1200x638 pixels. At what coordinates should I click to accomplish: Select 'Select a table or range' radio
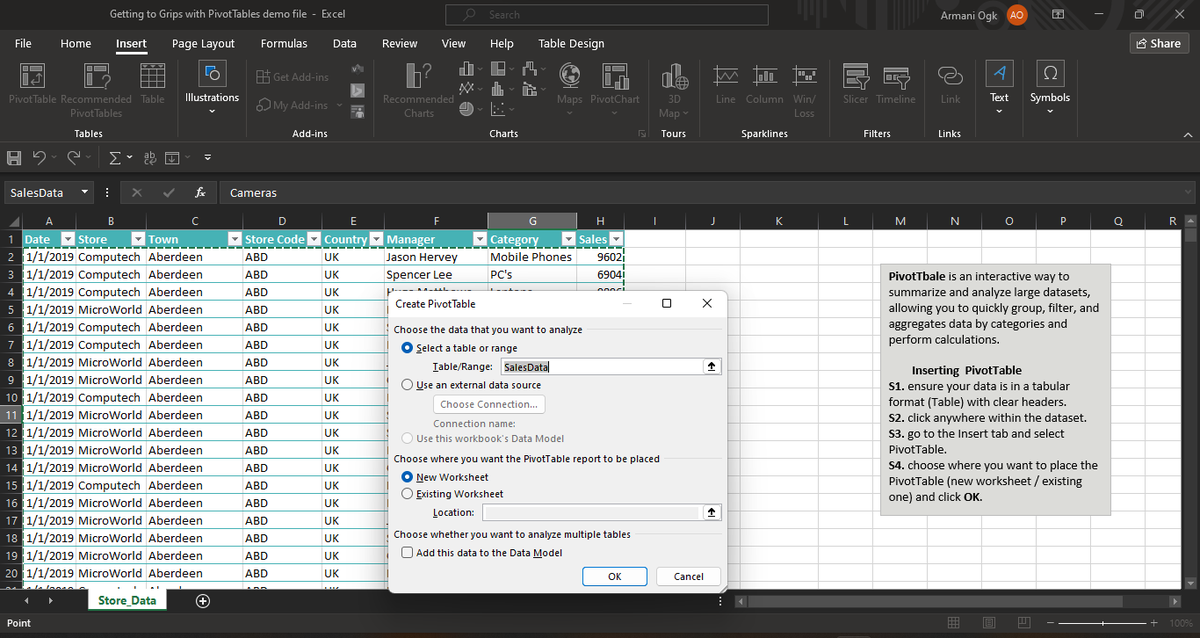coord(407,348)
